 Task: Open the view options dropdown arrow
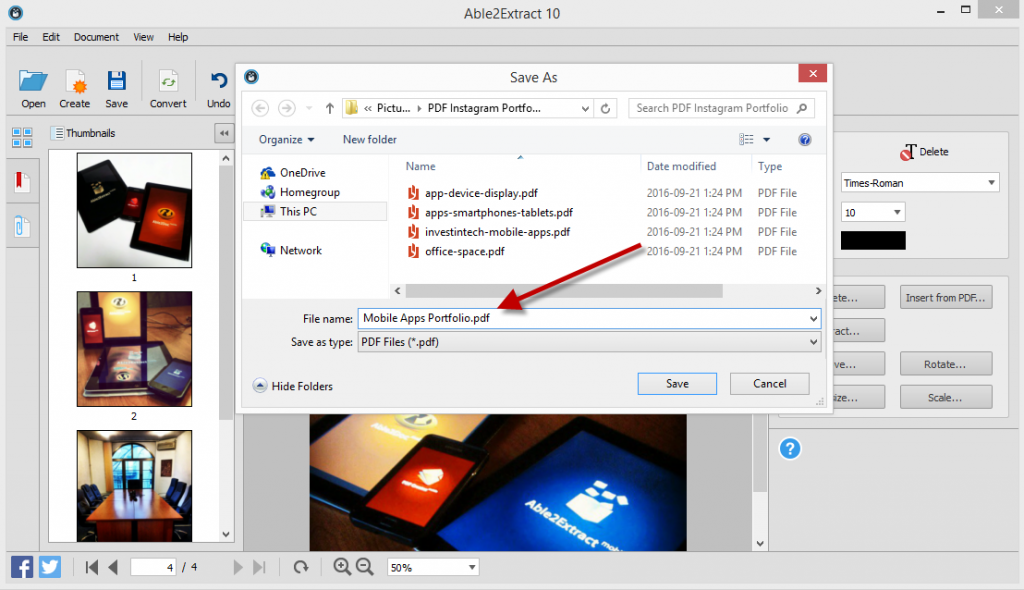coord(767,139)
